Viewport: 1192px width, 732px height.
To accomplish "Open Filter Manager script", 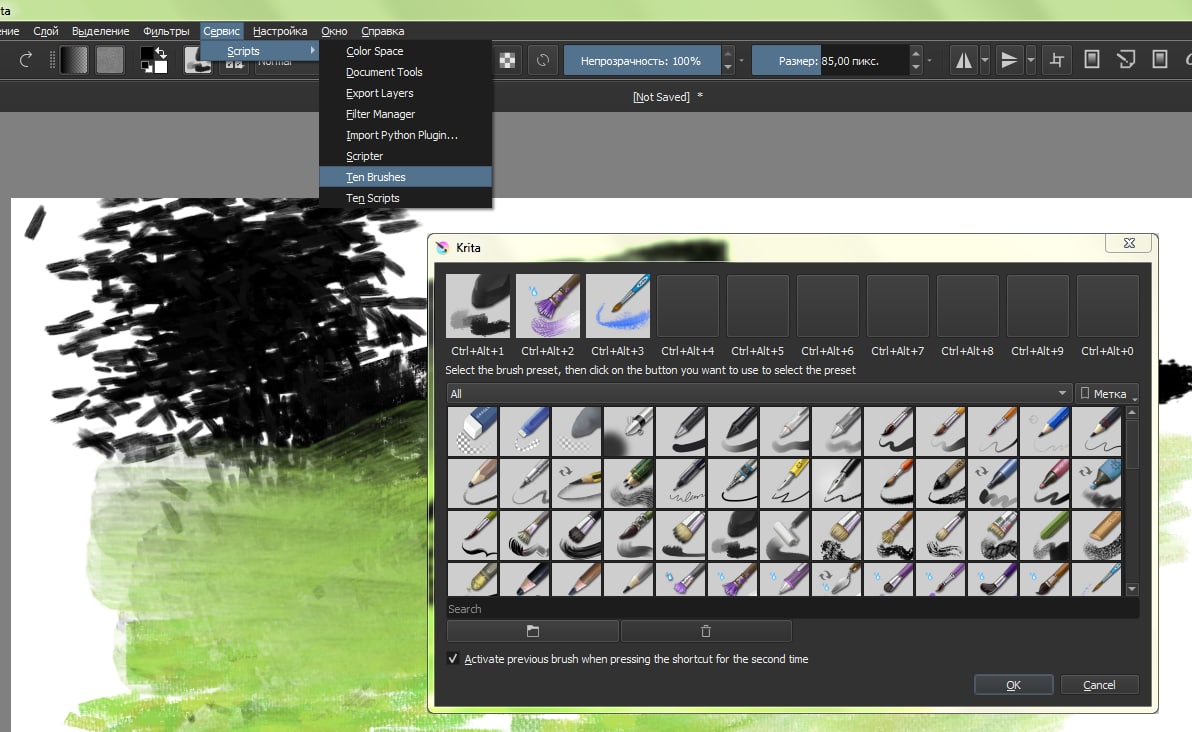I will (405, 114).
